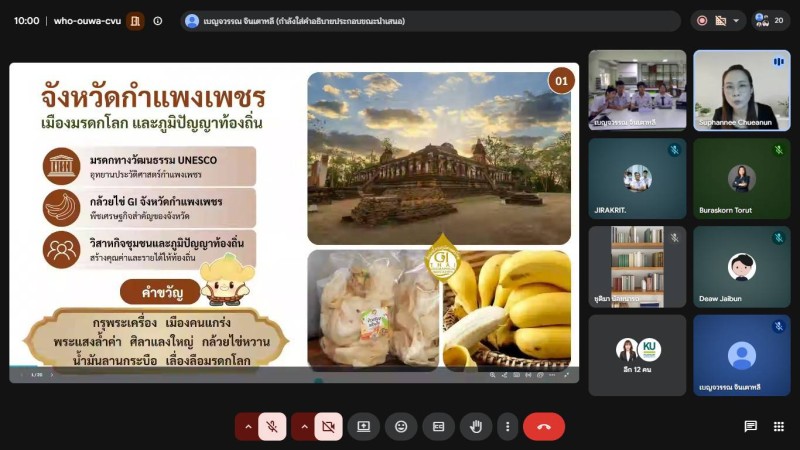Turn on the camera toggle
The width and height of the screenshot is (800, 450).
(x=329, y=426)
